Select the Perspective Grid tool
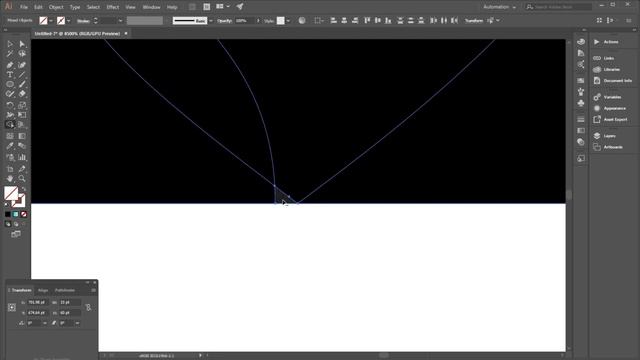 [22, 125]
